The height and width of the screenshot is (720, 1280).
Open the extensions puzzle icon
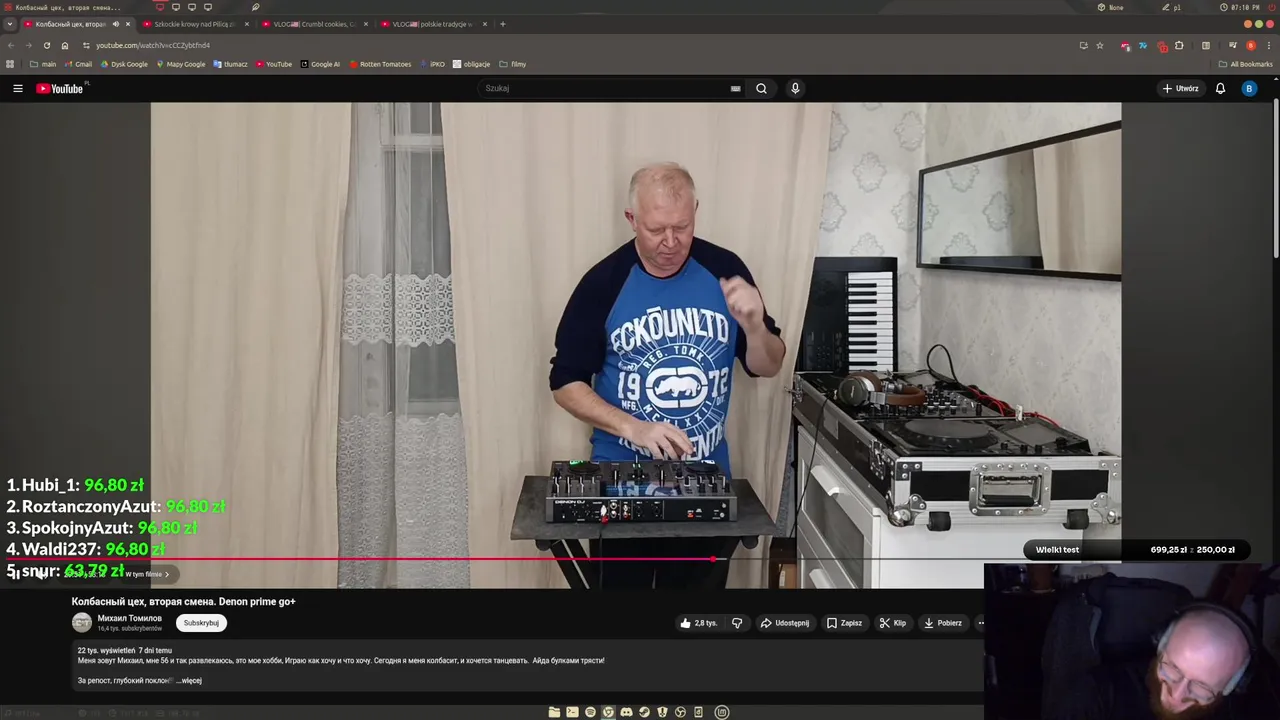[1179, 45]
